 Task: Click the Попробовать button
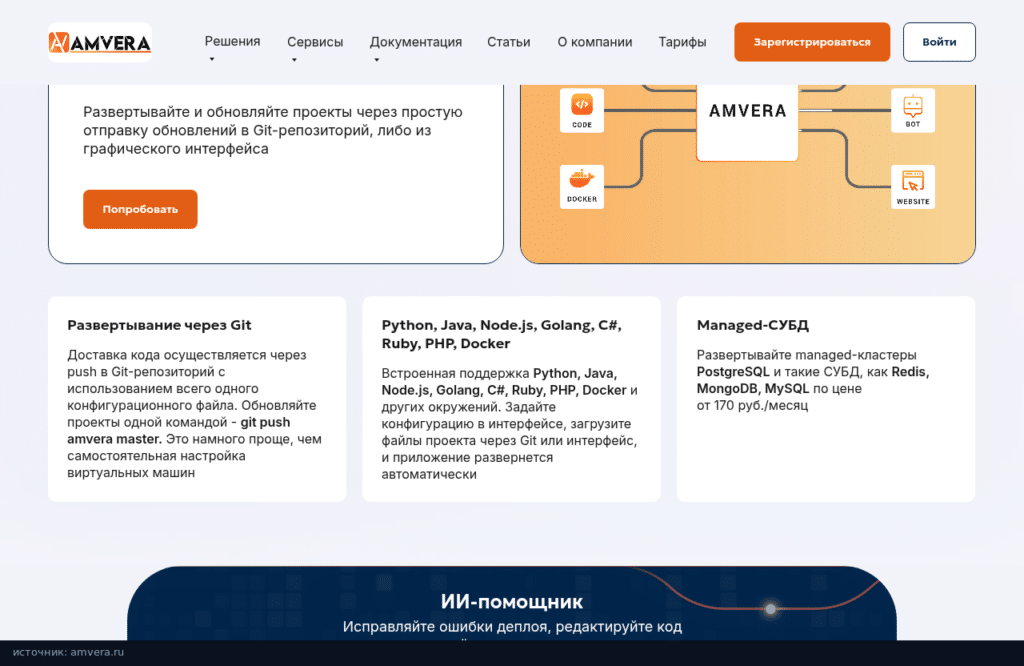click(140, 209)
